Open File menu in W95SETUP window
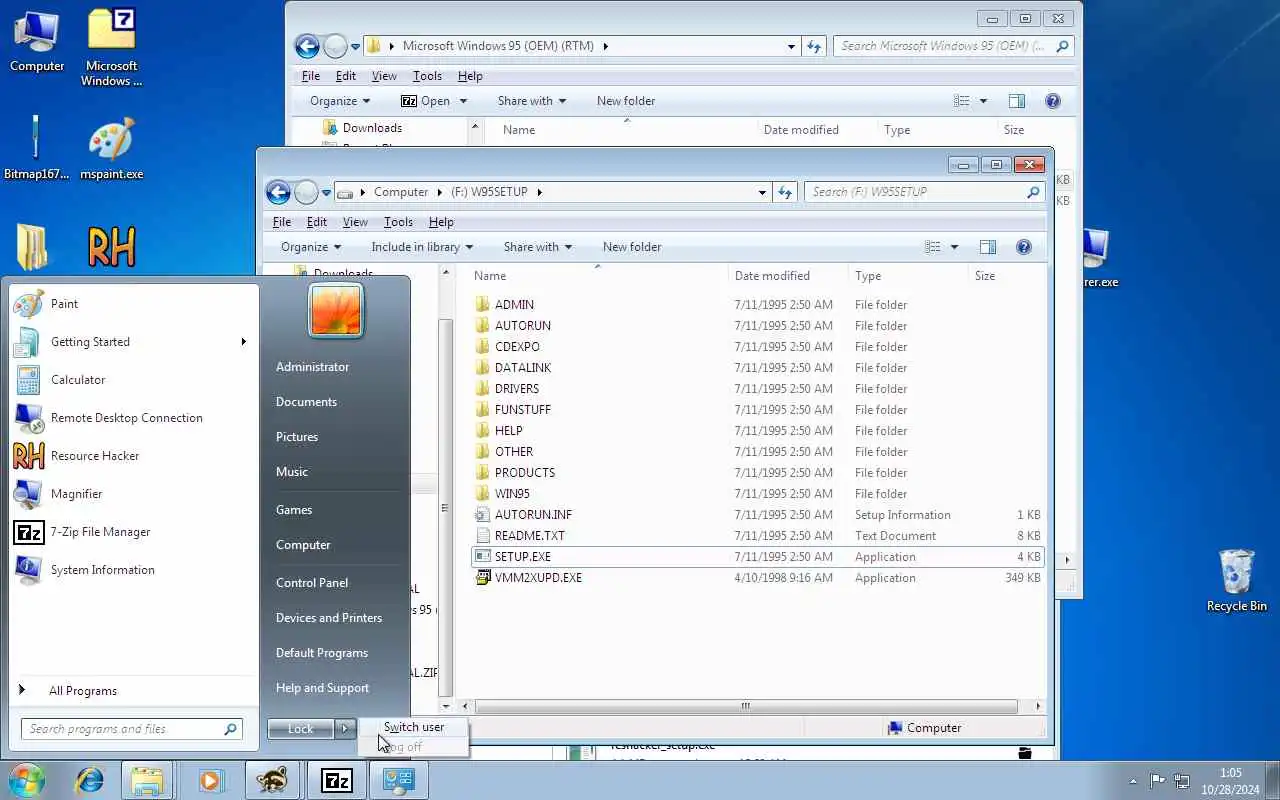 tap(282, 222)
